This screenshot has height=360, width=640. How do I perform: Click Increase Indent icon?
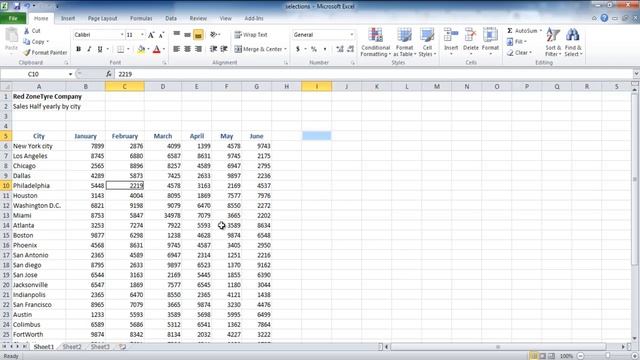pyautogui.click(x=224, y=49)
